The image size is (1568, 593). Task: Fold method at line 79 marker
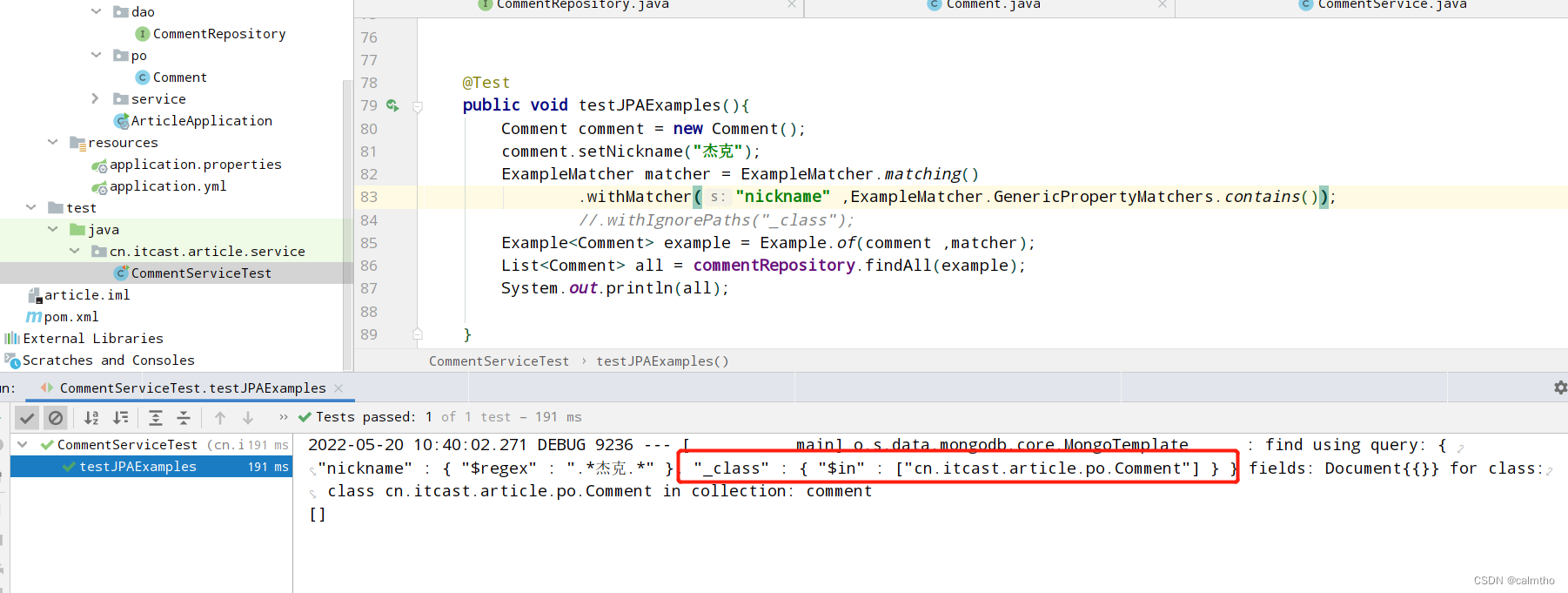[418, 107]
